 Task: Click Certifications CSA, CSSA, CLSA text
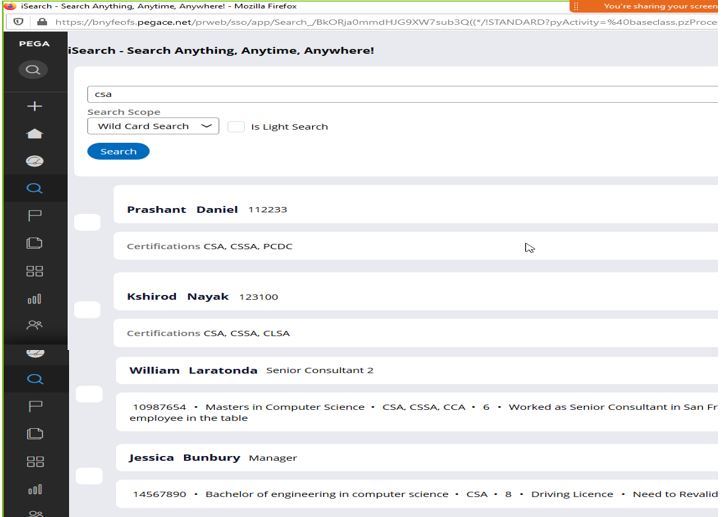pyautogui.click(x=208, y=333)
